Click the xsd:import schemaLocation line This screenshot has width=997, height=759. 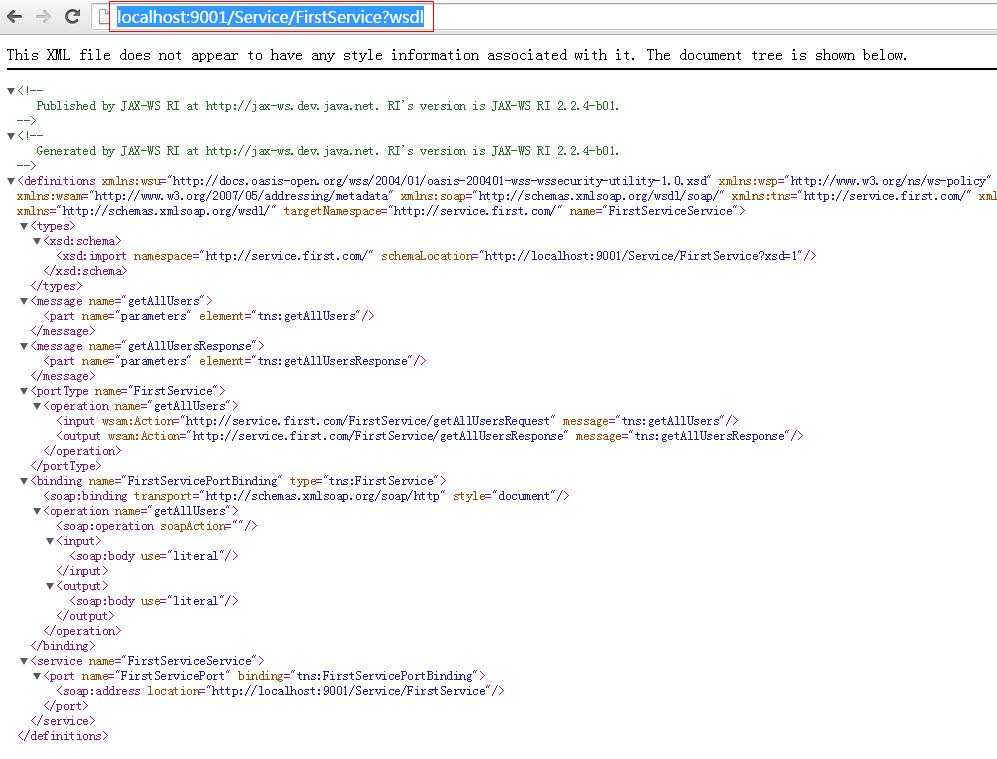pos(436,256)
